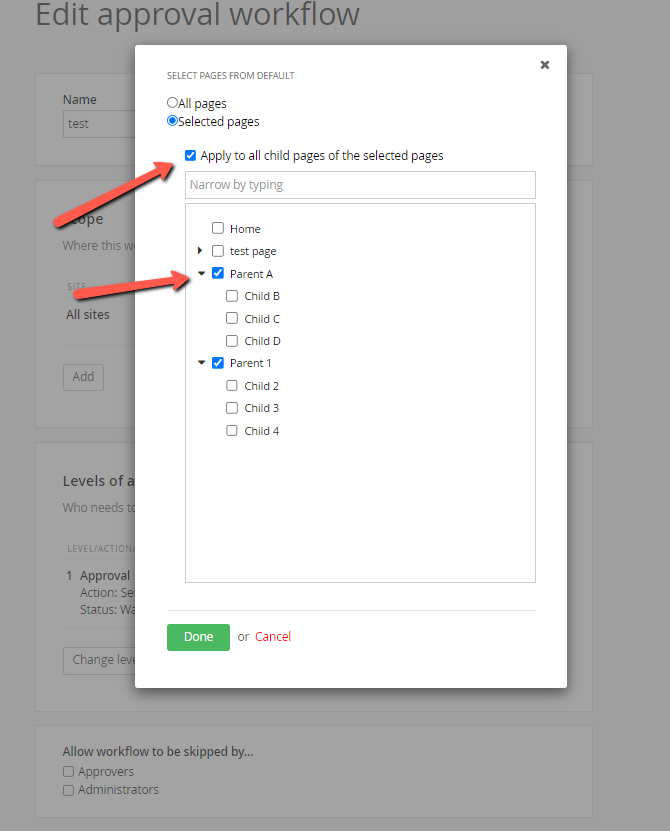Click the Child 3 label

point(261,408)
